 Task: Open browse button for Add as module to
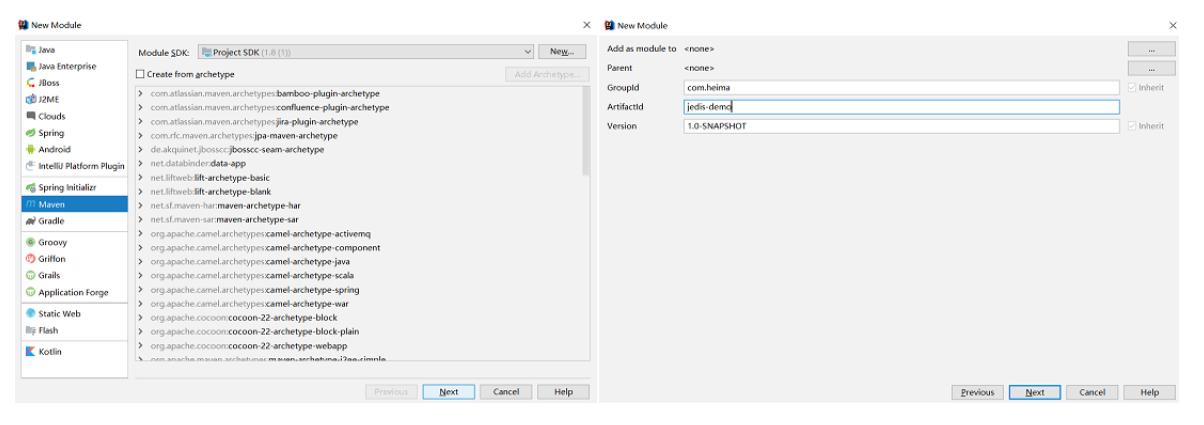tap(1151, 49)
